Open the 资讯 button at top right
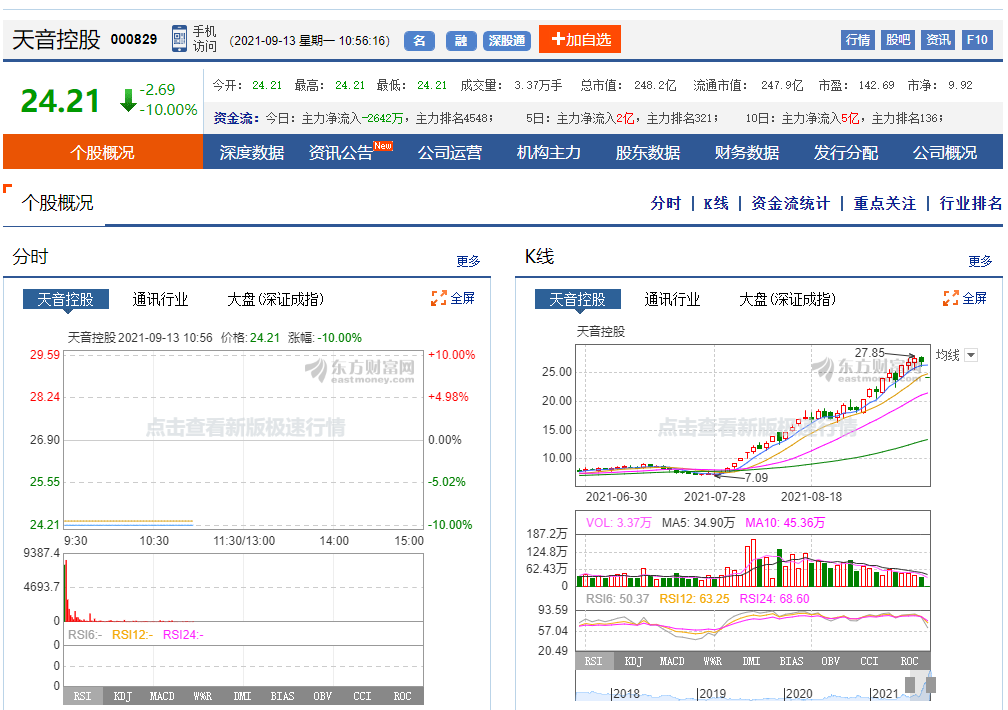Image resolution: width=1008 pixels, height=710 pixels. 938,40
